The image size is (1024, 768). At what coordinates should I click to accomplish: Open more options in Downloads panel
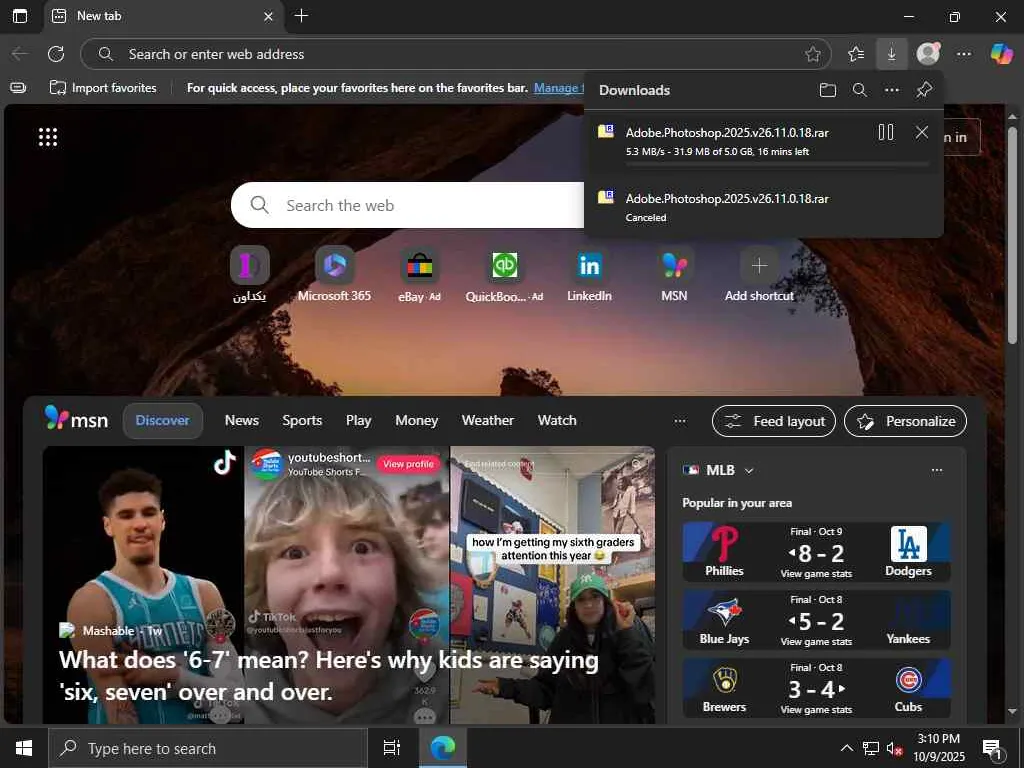point(891,90)
